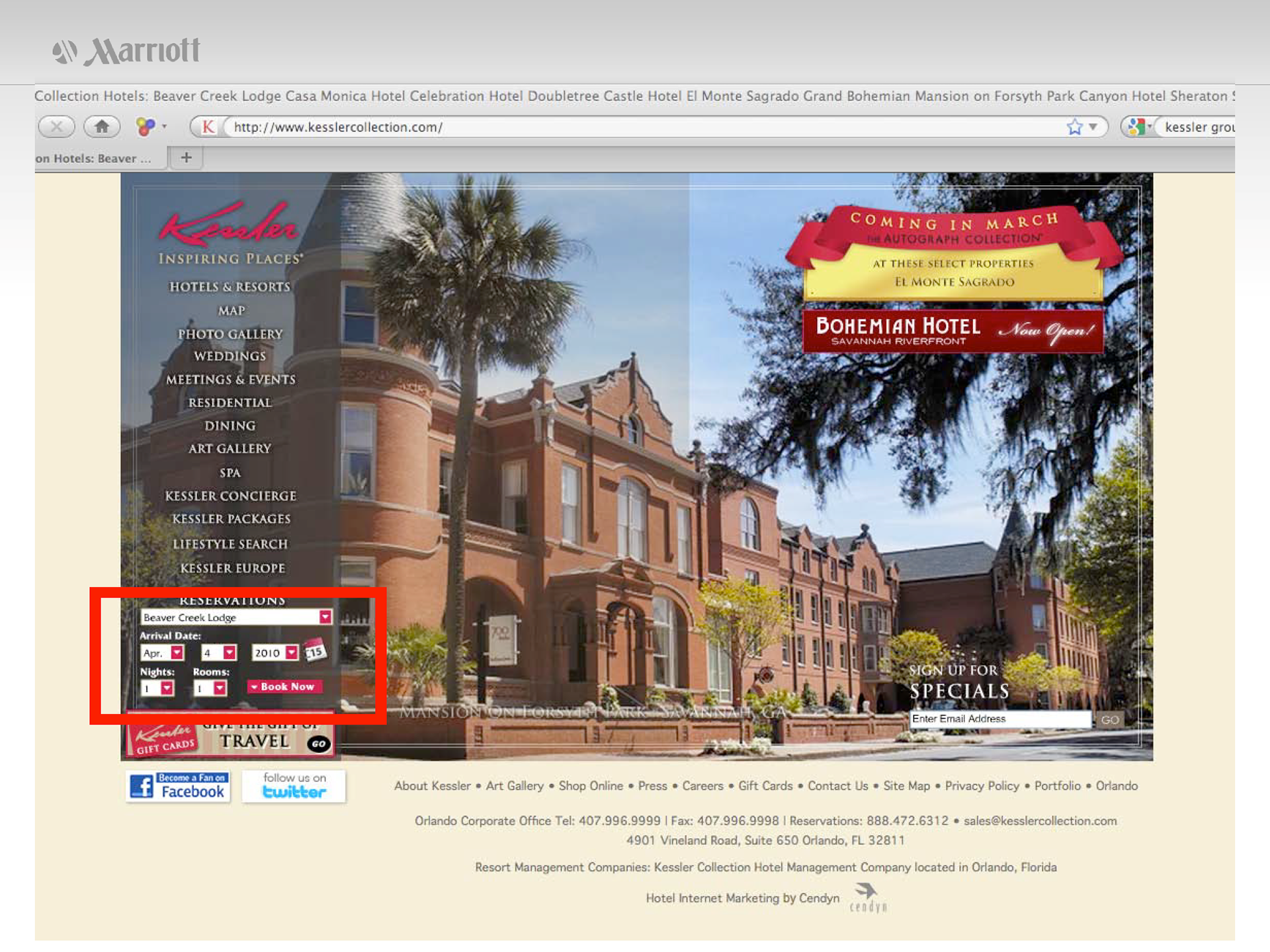Image resolution: width=1270 pixels, height=952 pixels.
Task: Click the browser stop loading X button
Action: [x=57, y=126]
